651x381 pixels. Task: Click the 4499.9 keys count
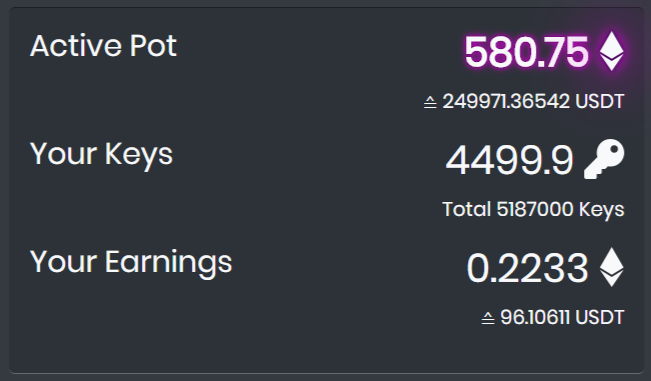[x=509, y=160]
